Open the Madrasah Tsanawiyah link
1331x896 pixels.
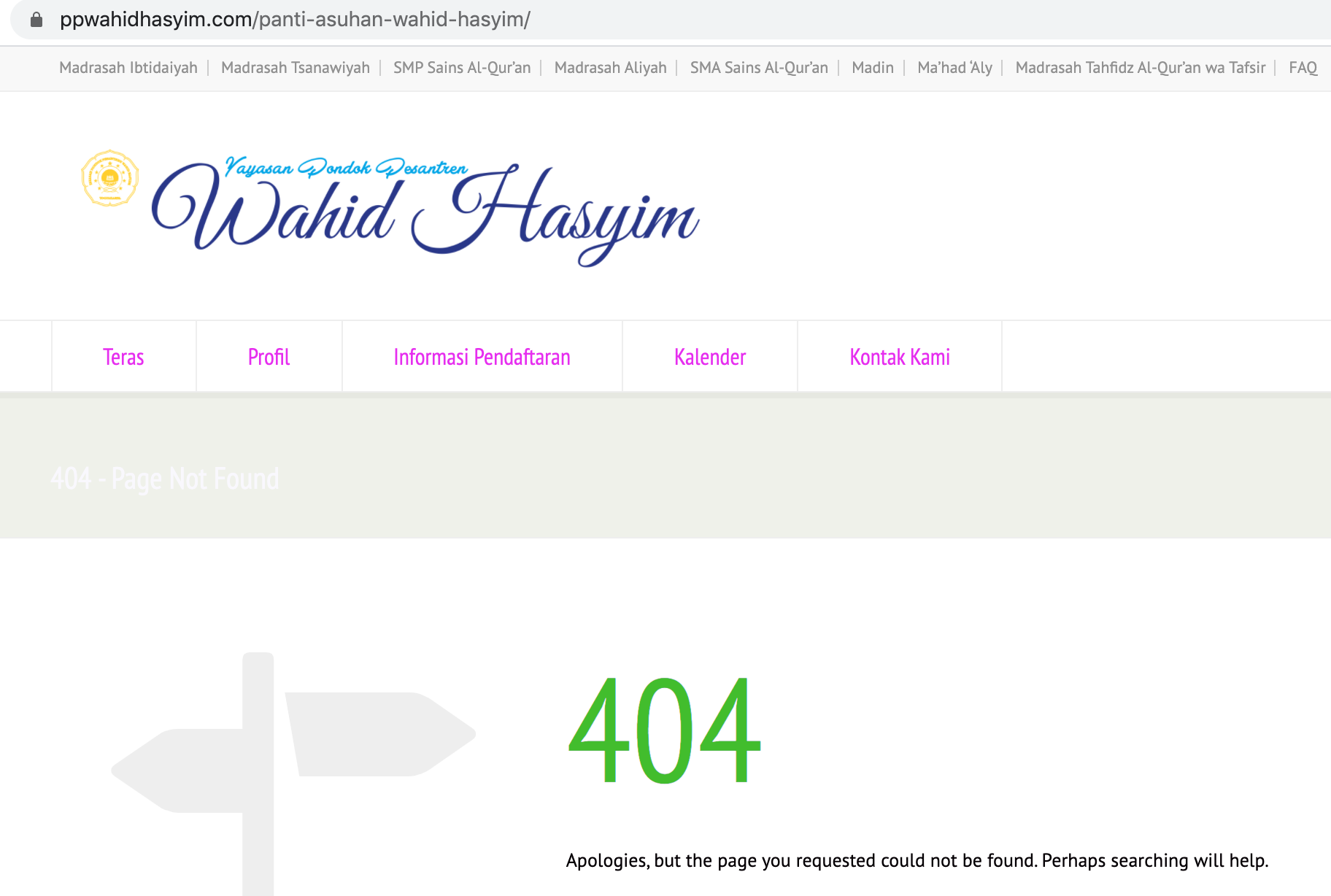coord(296,68)
